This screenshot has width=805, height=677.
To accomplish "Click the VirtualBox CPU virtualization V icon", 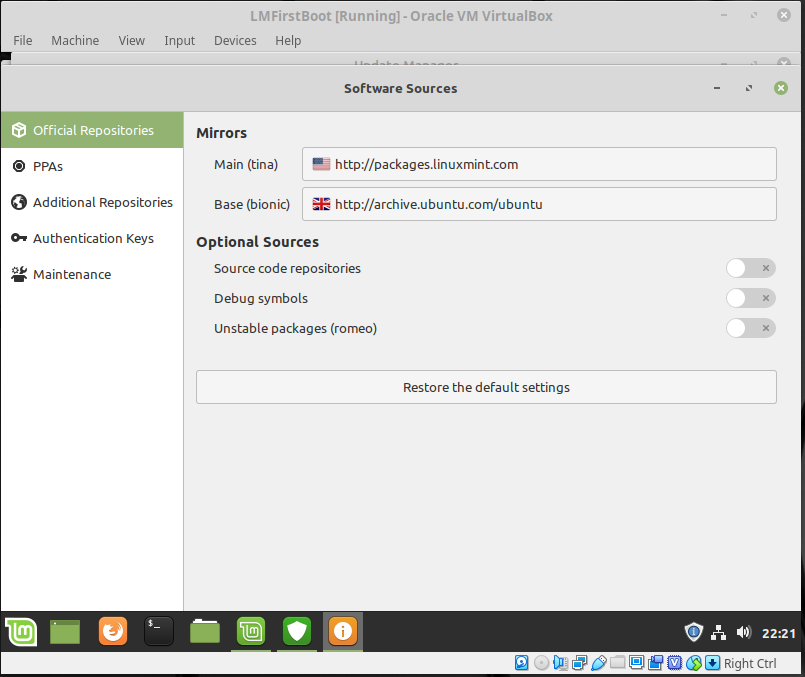I will tap(675, 663).
